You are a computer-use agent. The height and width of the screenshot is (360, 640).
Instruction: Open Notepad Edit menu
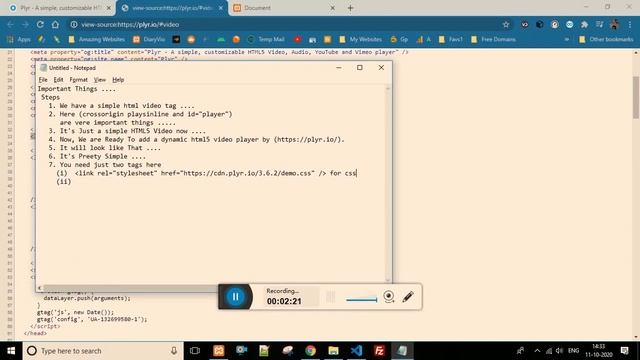(58, 80)
